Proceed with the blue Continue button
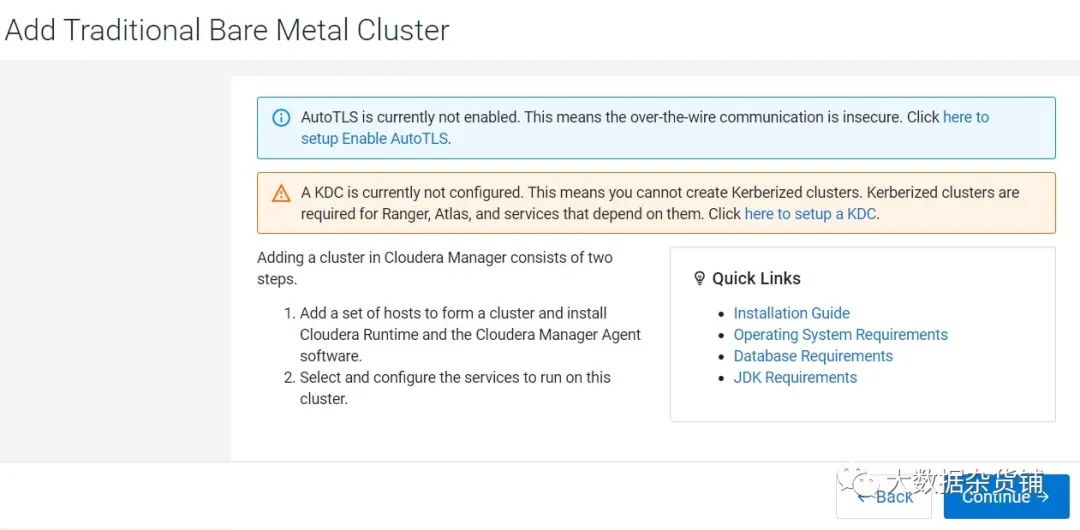 pos(1006,496)
